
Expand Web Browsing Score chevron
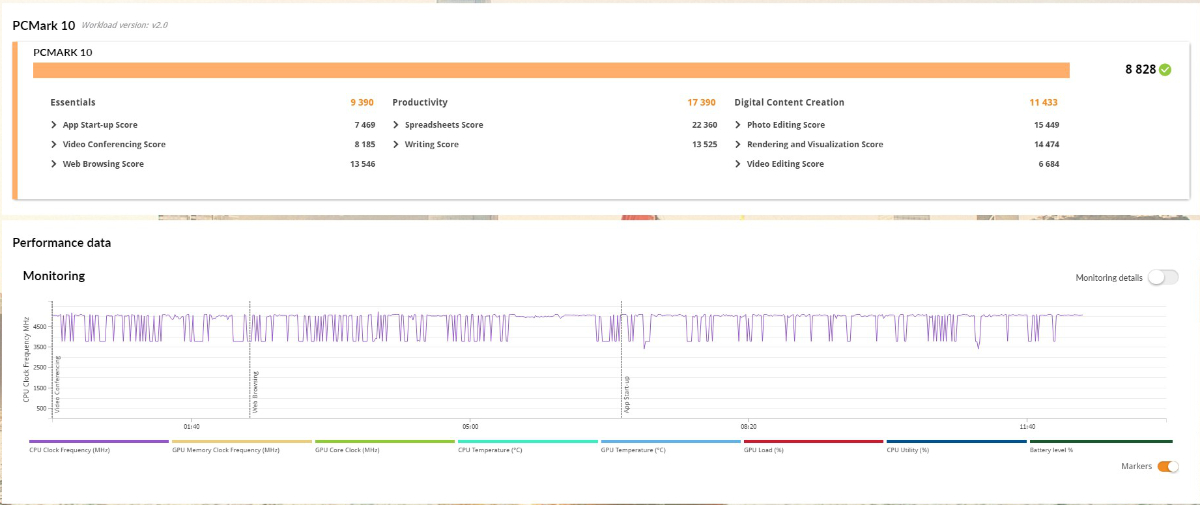(x=54, y=164)
